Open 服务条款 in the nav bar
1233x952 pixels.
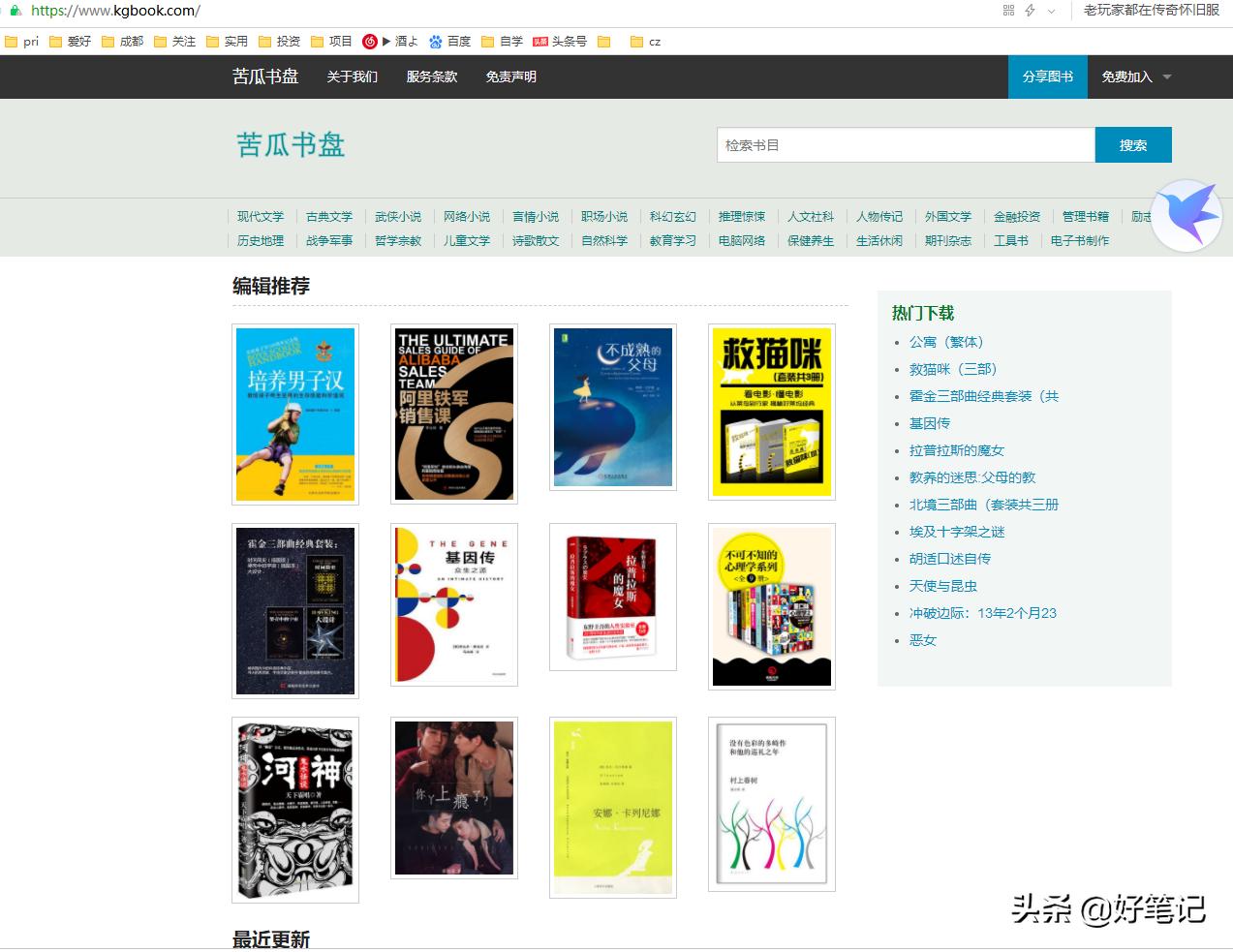431,77
